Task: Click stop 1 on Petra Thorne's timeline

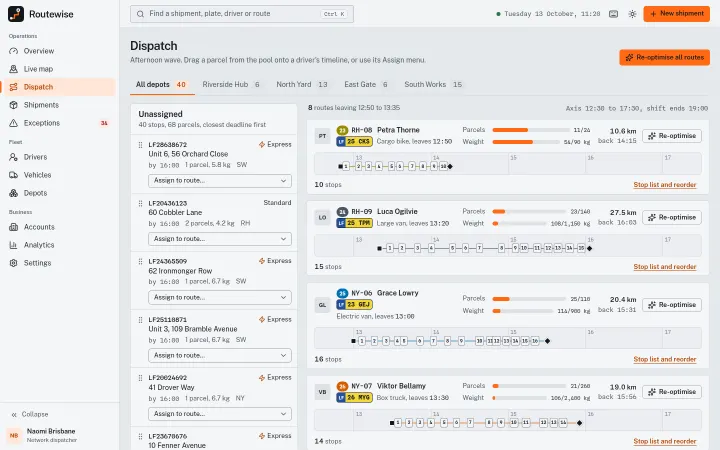Action: (346, 167)
